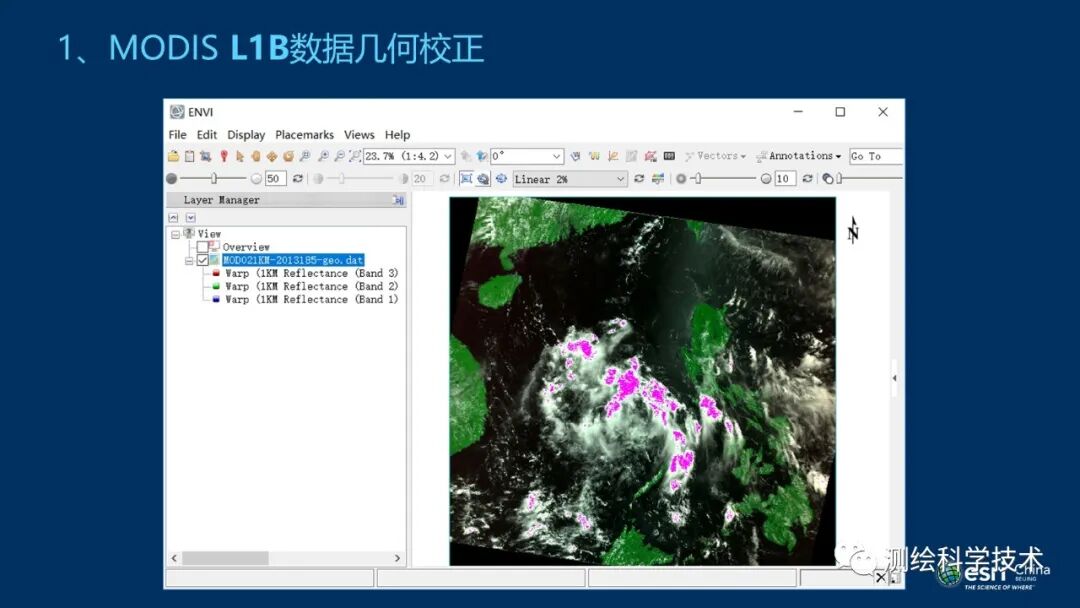Image resolution: width=1080 pixels, height=608 pixels.
Task: Select the Rotate view tool
Action: click(288, 156)
